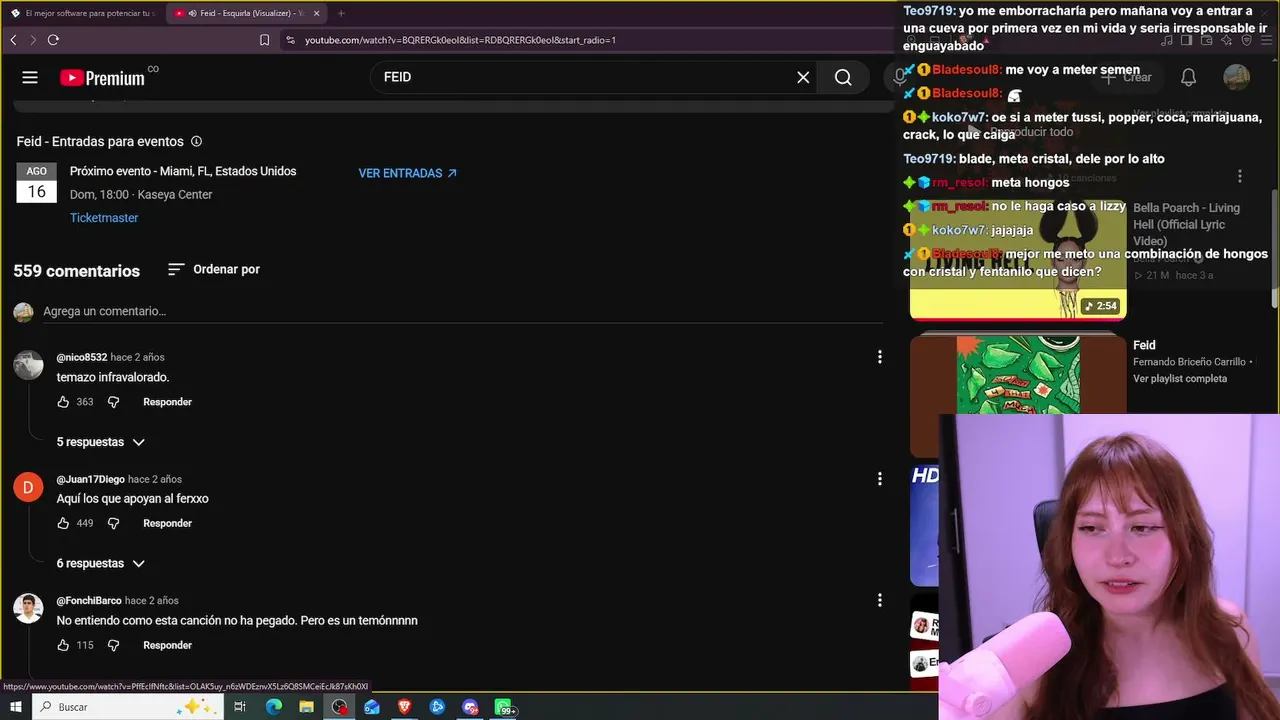Toggle the Brave sidebar panel icon
The image size is (1280, 720).
coord(1186,40)
